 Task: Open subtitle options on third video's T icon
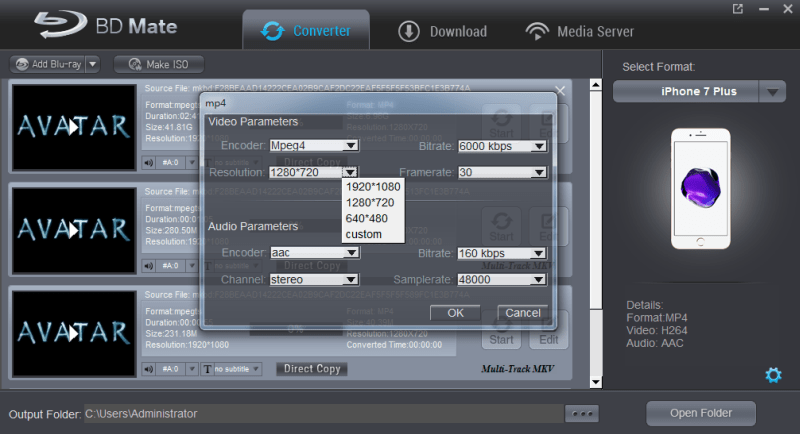(x=207, y=369)
